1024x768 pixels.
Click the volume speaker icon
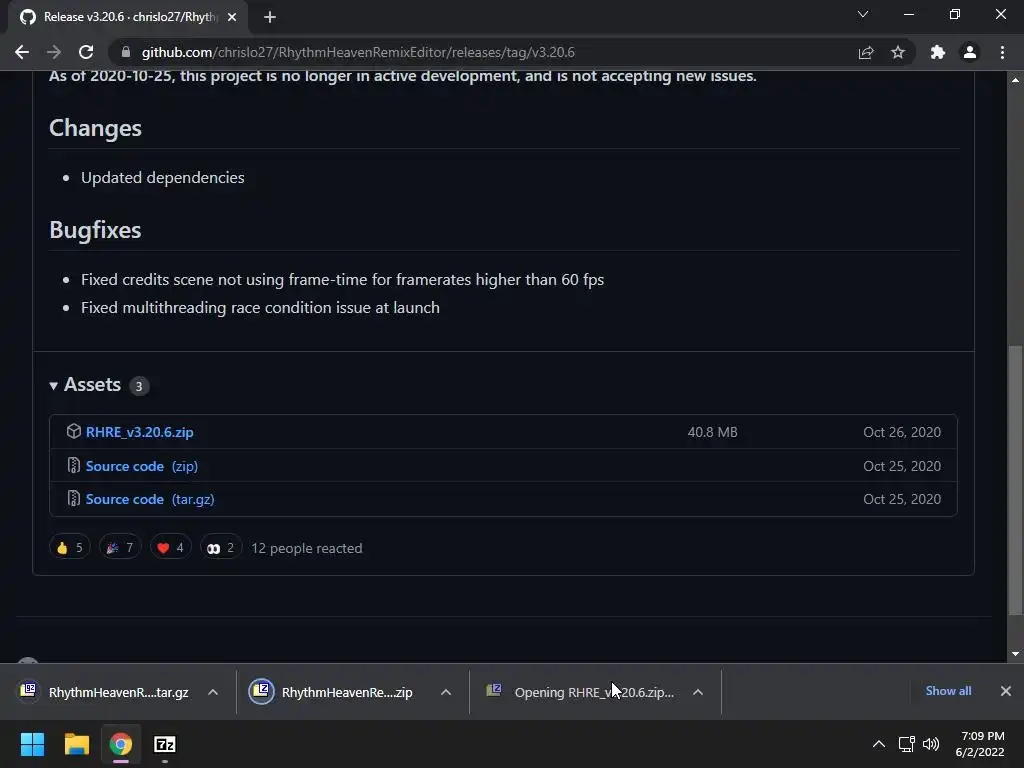click(x=931, y=744)
